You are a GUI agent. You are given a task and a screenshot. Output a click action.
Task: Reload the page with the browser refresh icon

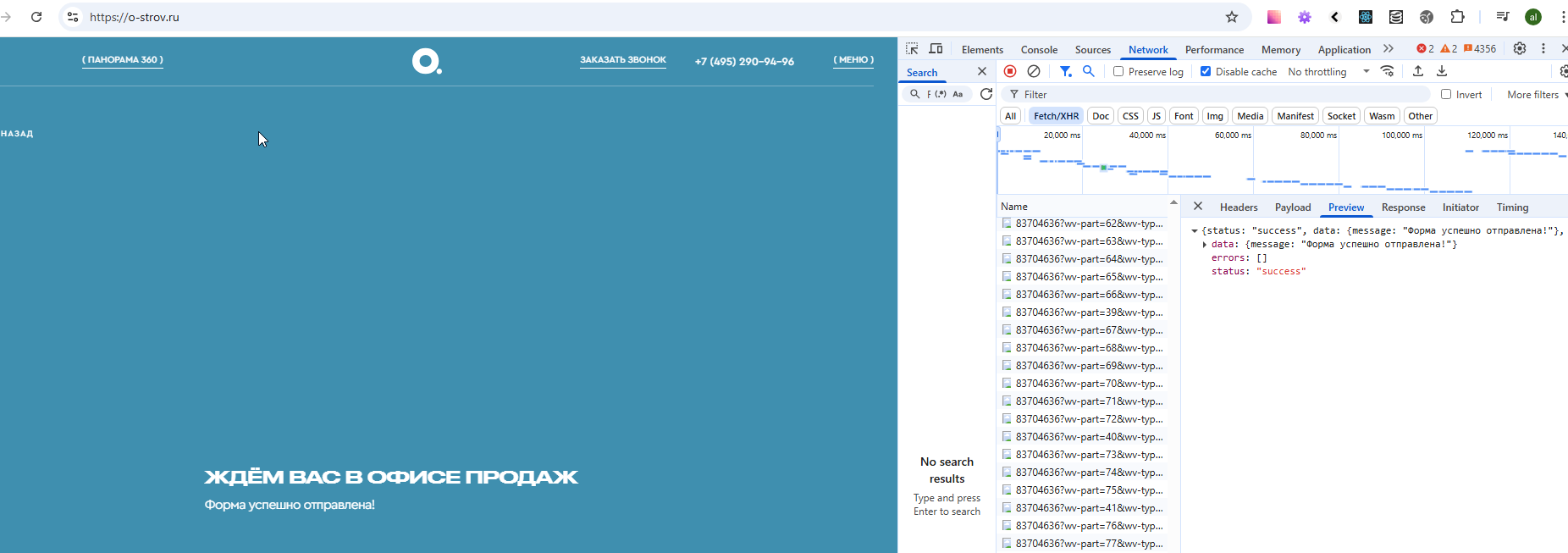pos(36,17)
